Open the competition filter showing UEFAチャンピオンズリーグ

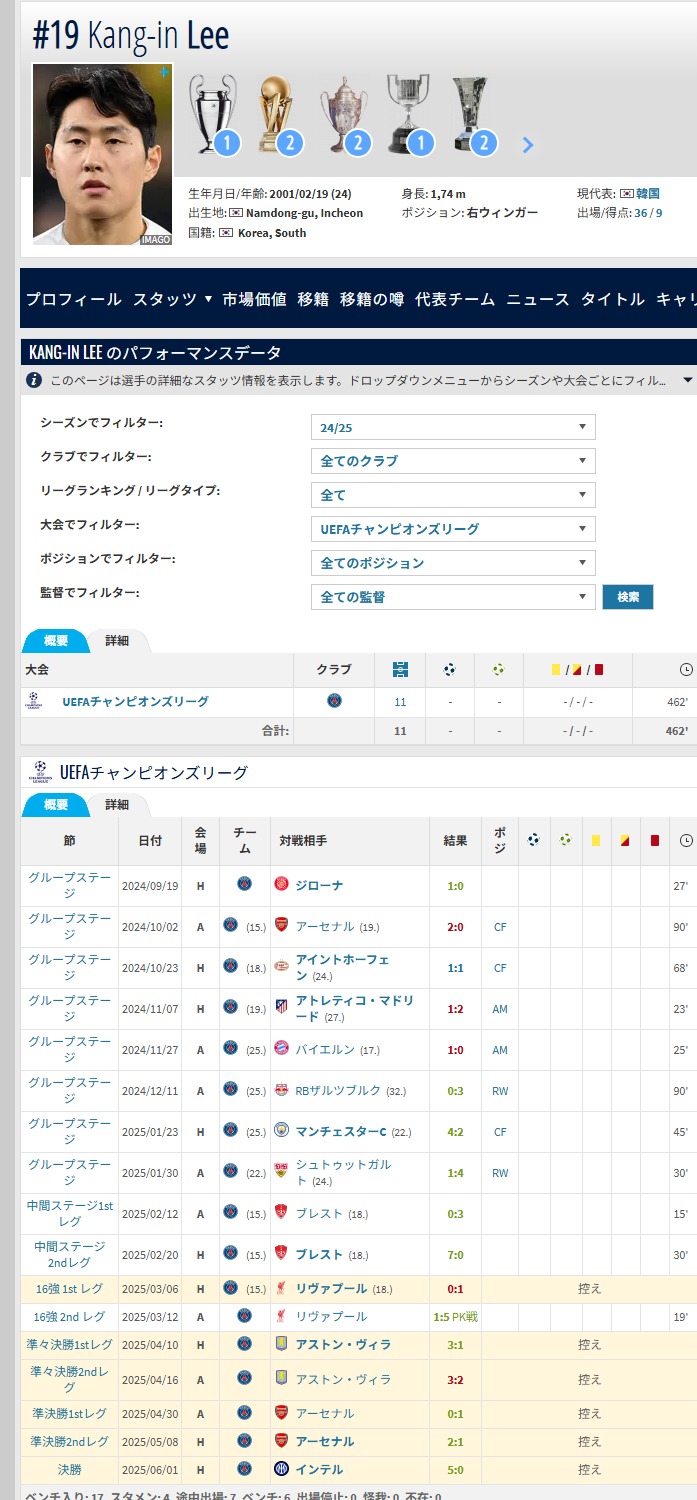[x=453, y=529]
